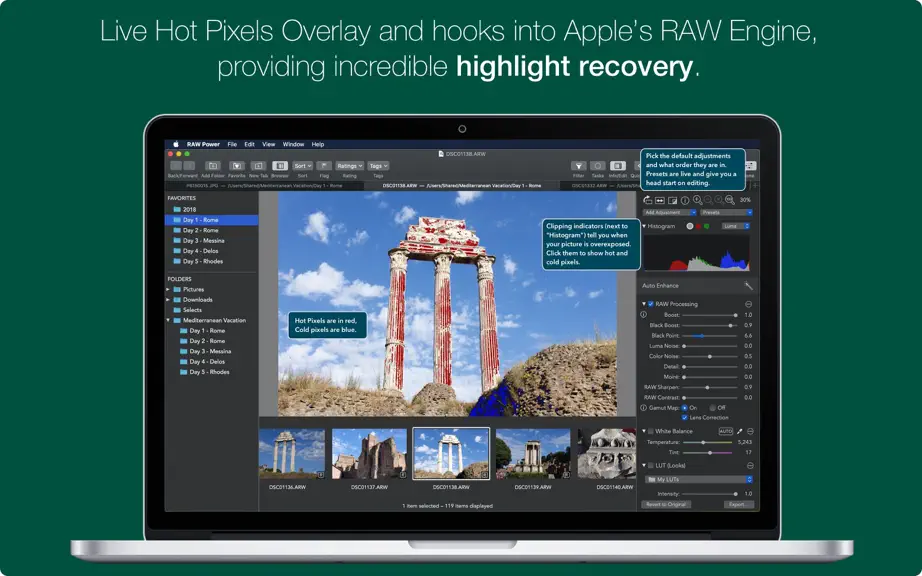Click the Back/Forward toolbar arrows
Image resolution: width=922 pixels, height=576 pixels.
tap(182, 166)
